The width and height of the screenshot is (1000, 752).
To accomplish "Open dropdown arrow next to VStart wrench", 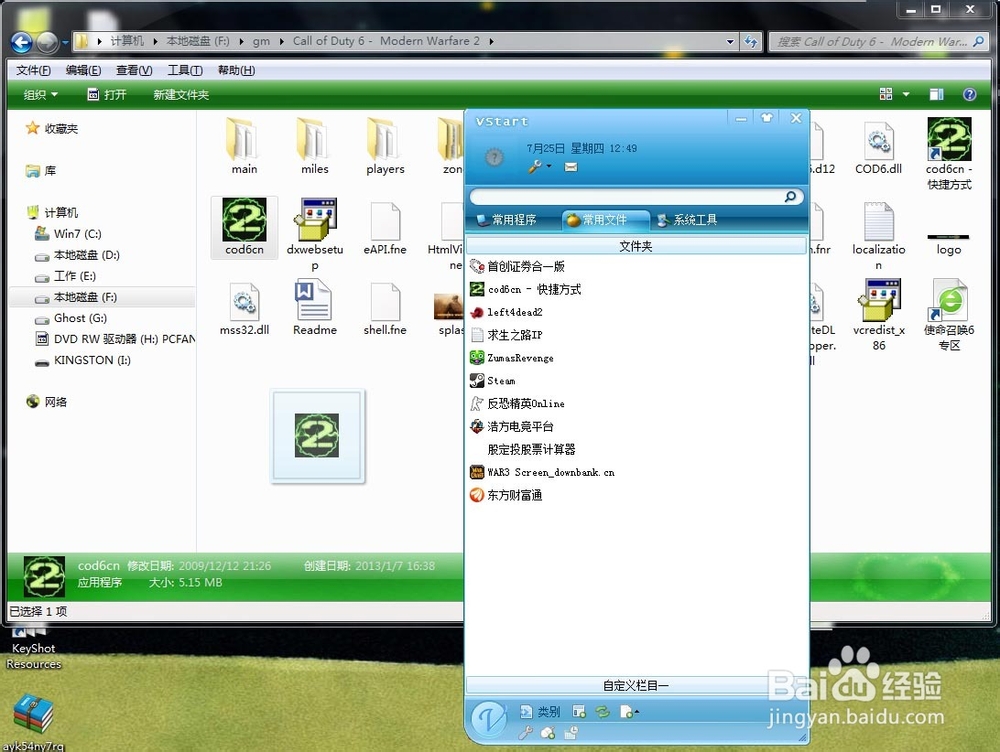I will [549, 166].
